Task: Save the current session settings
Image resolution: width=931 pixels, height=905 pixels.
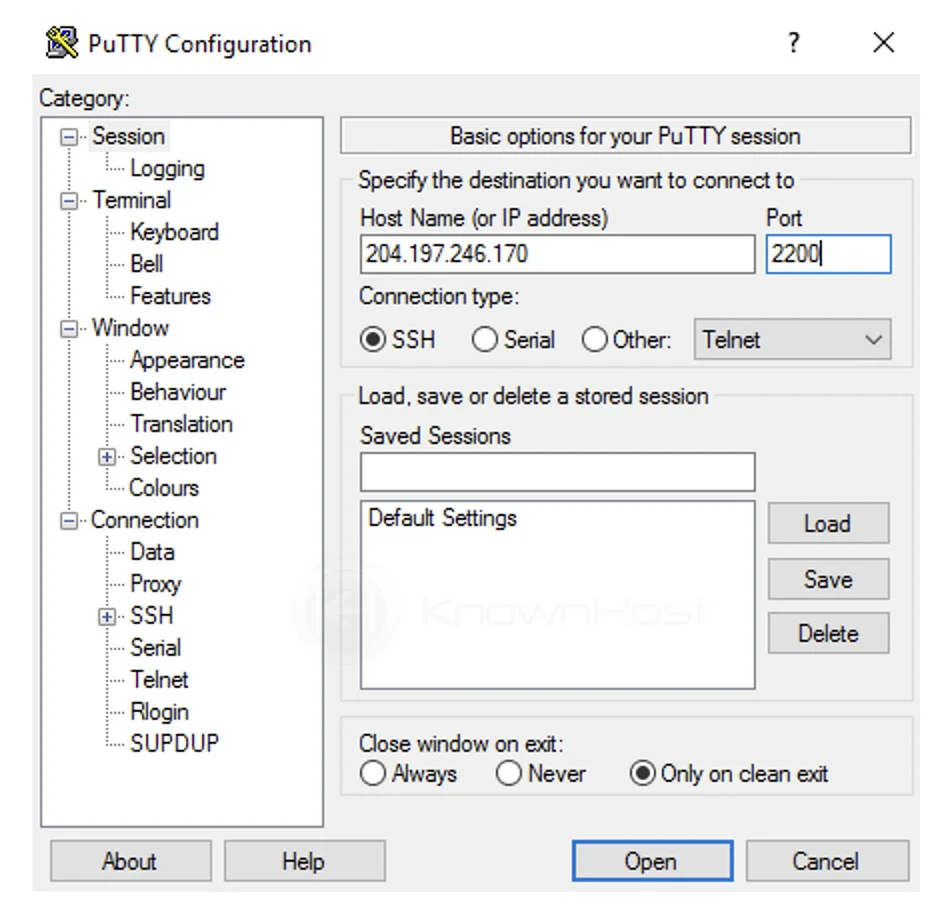Action: [827, 579]
